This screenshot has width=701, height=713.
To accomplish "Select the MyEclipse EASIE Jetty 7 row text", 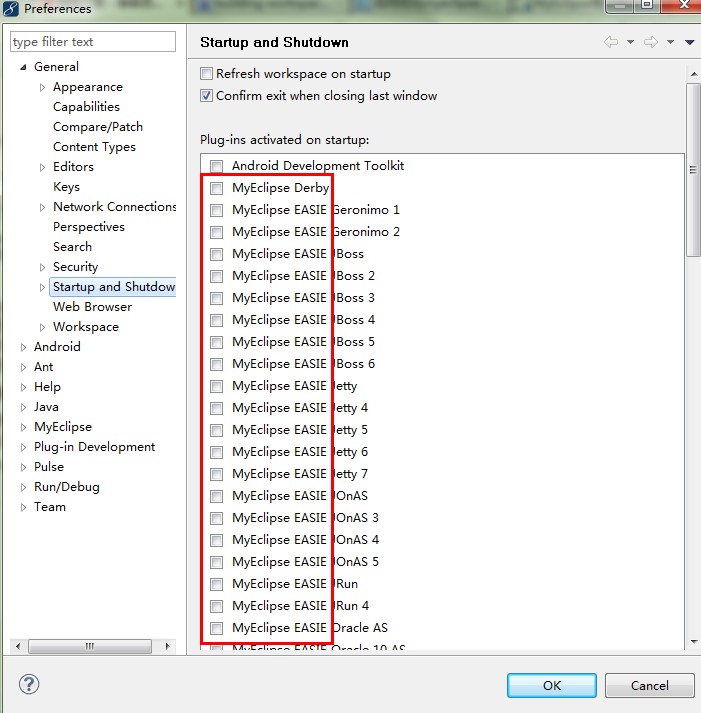I will (x=300, y=474).
